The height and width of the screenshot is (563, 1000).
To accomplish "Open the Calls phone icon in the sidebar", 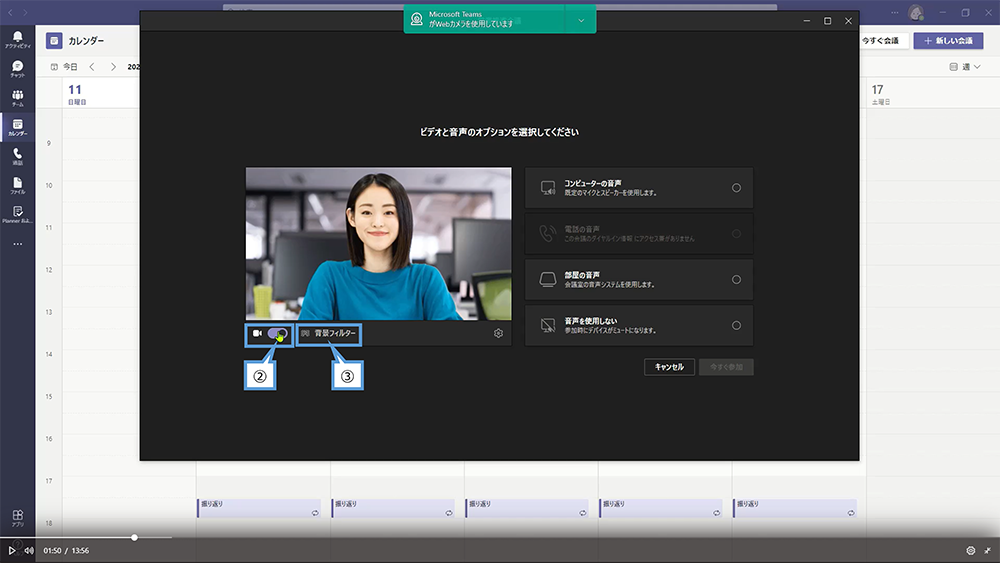I will (x=17, y=156).
